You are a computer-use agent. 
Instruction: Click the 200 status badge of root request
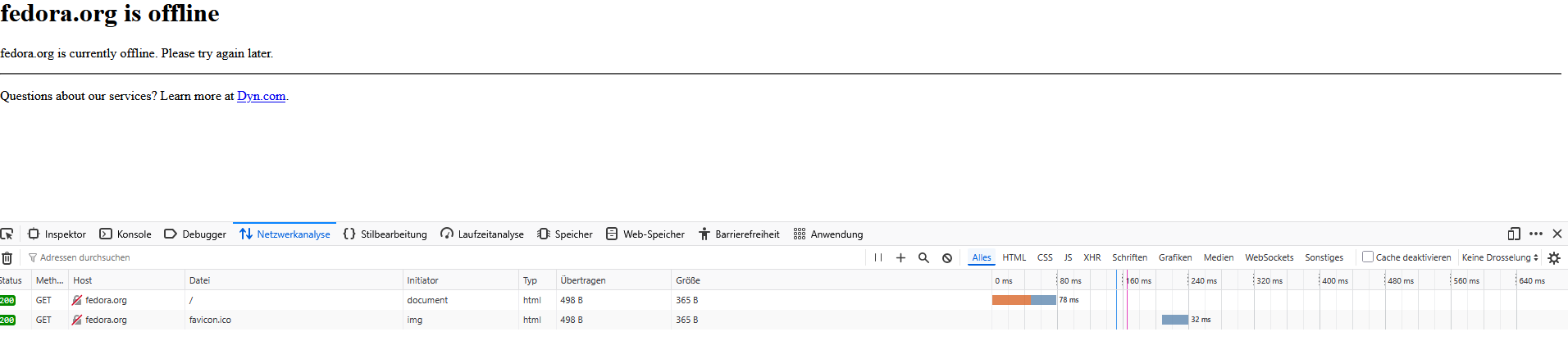7,300
